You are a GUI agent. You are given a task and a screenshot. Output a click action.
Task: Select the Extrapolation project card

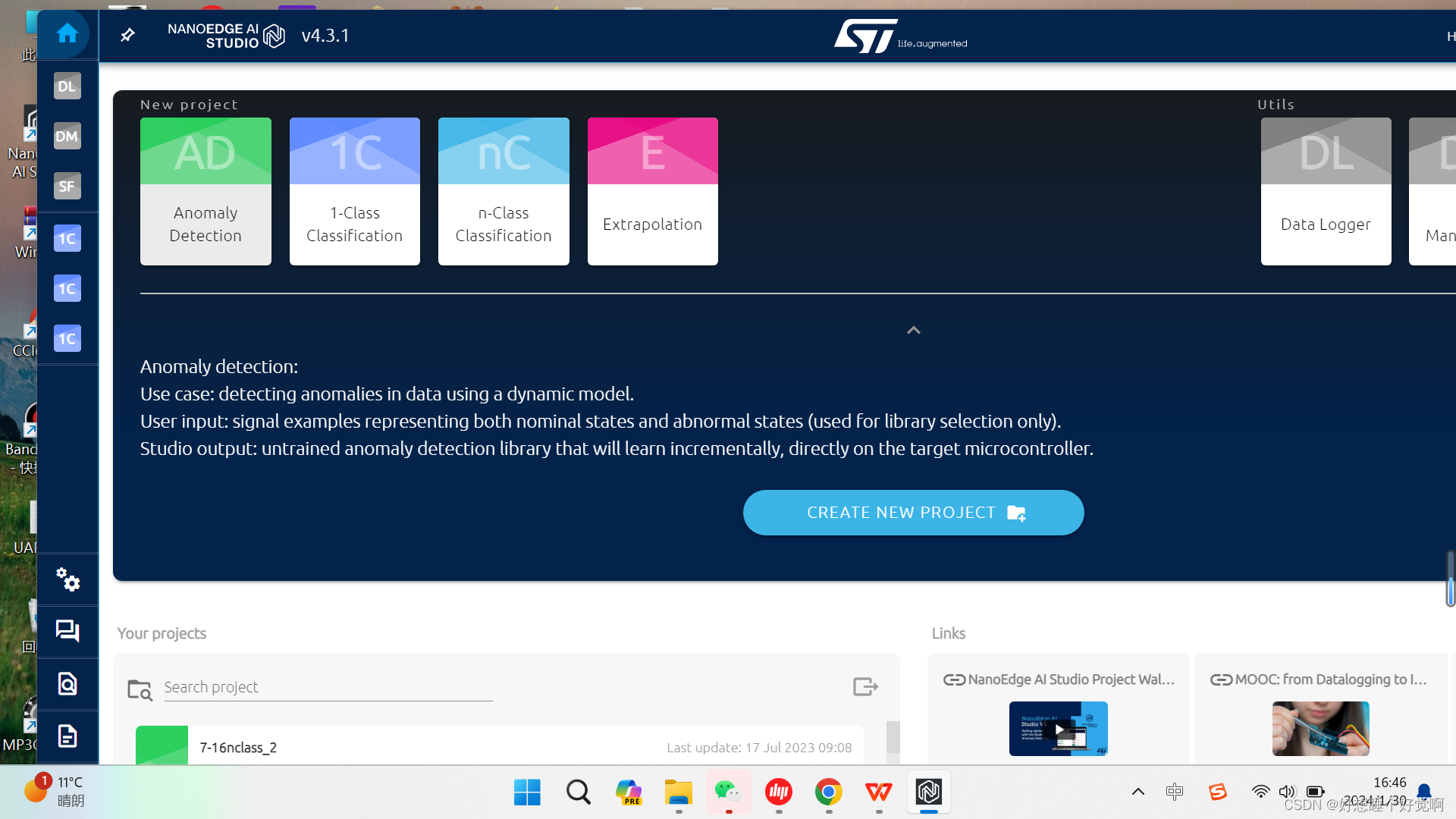(653, 191)
